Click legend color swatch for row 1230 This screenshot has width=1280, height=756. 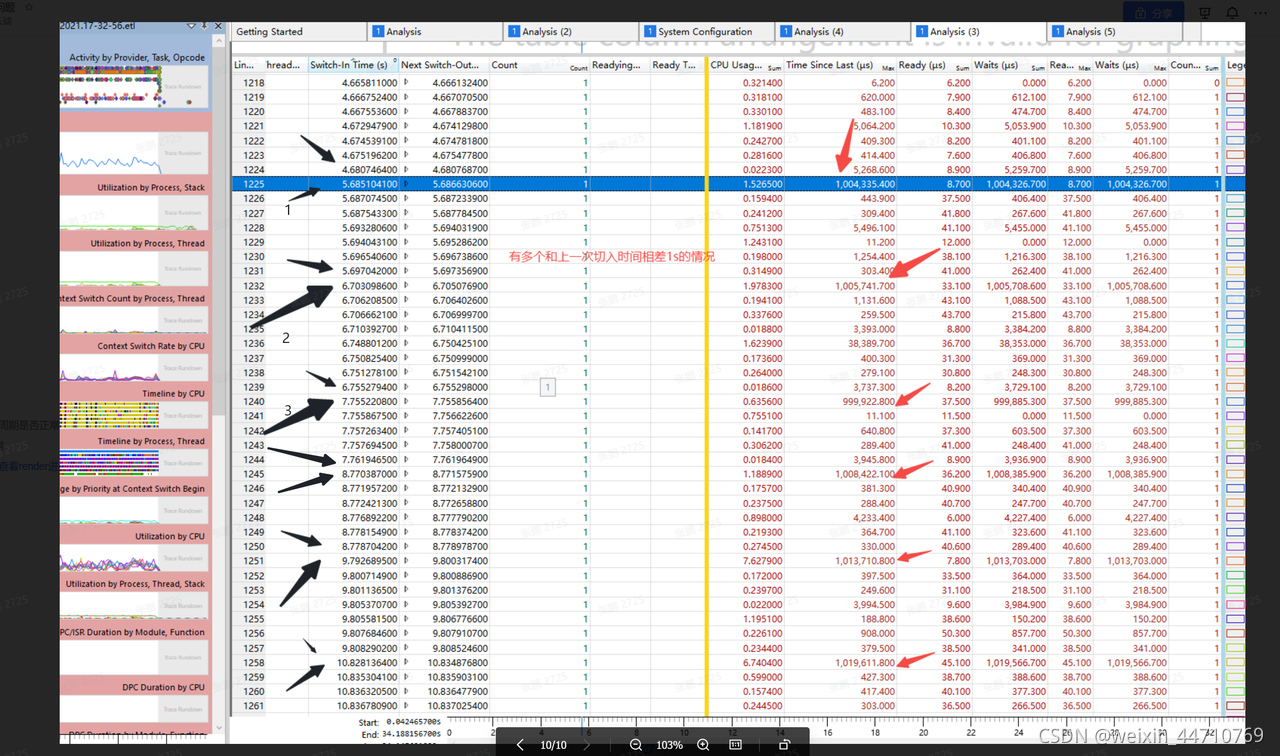pyautogui.click(x=1235, y=257)
